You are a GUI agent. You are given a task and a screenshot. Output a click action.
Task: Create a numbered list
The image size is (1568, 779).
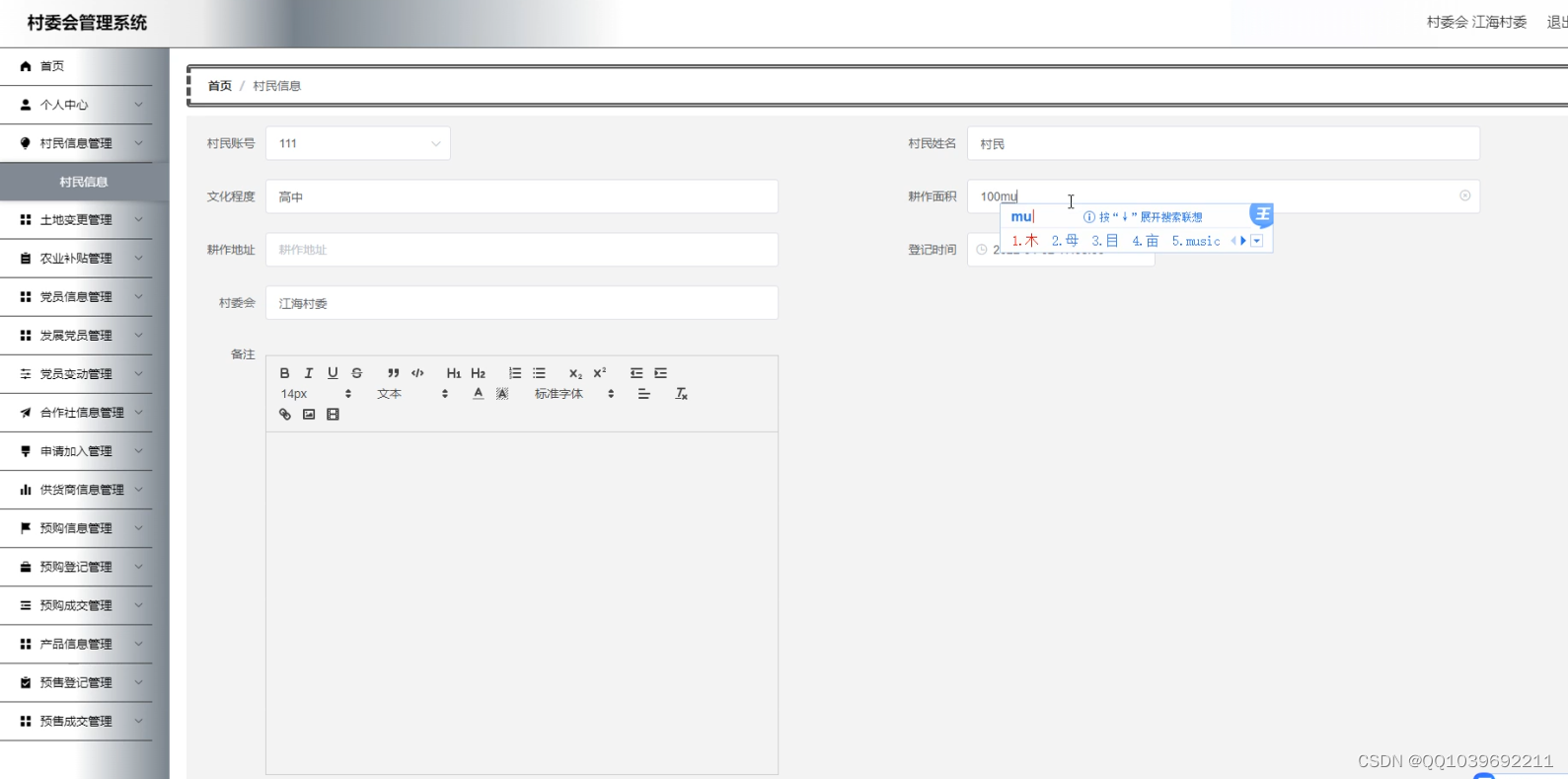click(x=515, y=373)
